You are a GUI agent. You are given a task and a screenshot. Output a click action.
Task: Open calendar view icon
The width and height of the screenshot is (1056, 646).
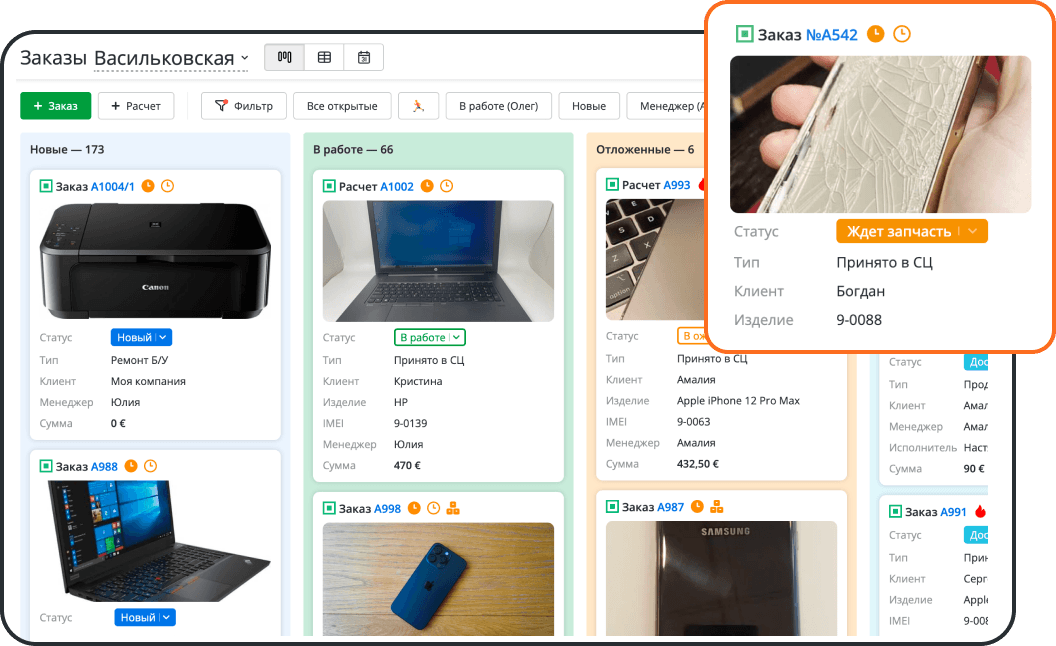[x=364, y=57]
